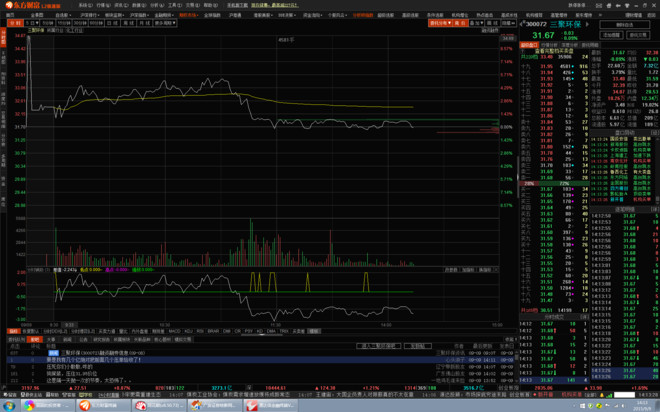
Task: Expand the 更多周期 dropdown
Action: point(165,23)
